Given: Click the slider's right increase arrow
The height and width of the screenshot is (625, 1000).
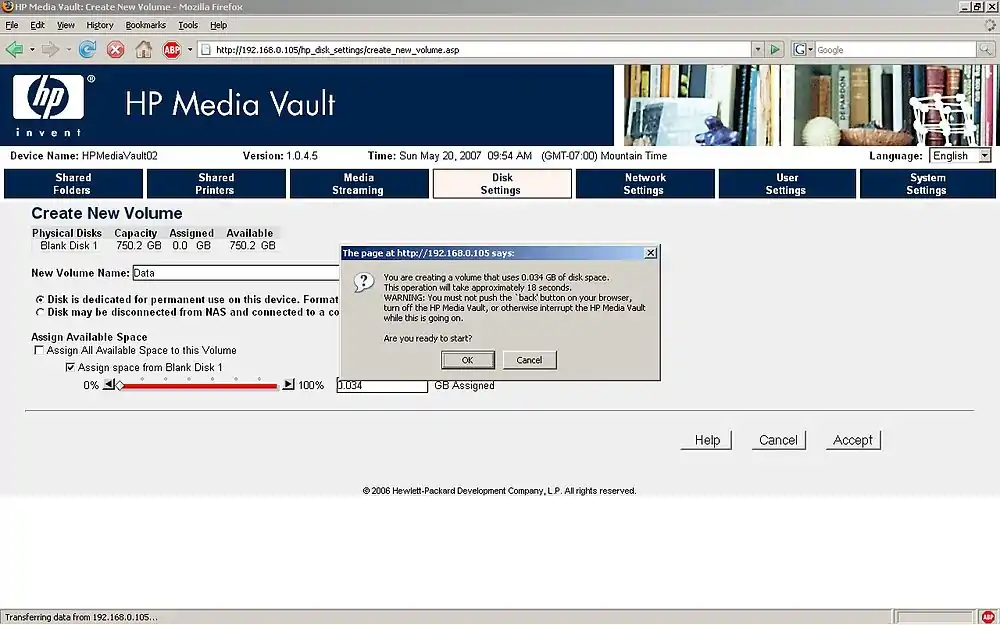Looking at the screenshot, I should click(x=288, y=385).
